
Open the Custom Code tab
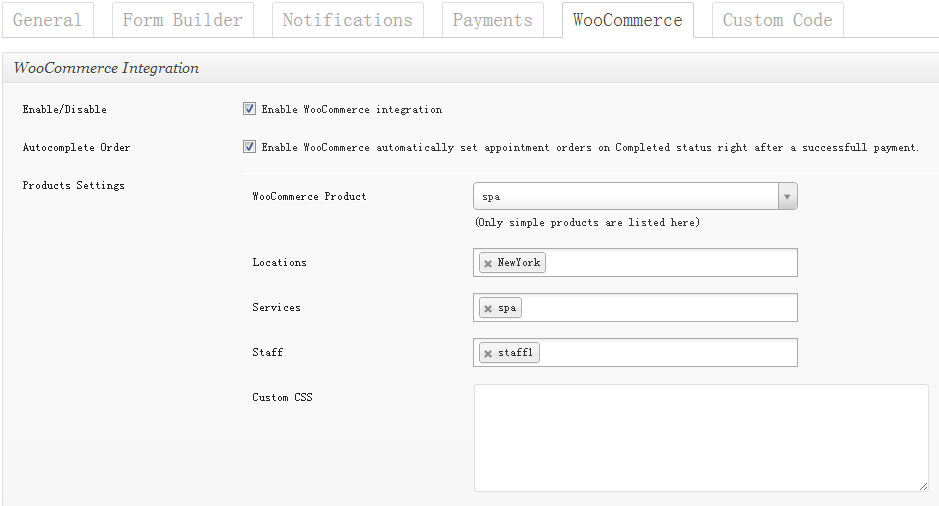[x=777, y=20]
